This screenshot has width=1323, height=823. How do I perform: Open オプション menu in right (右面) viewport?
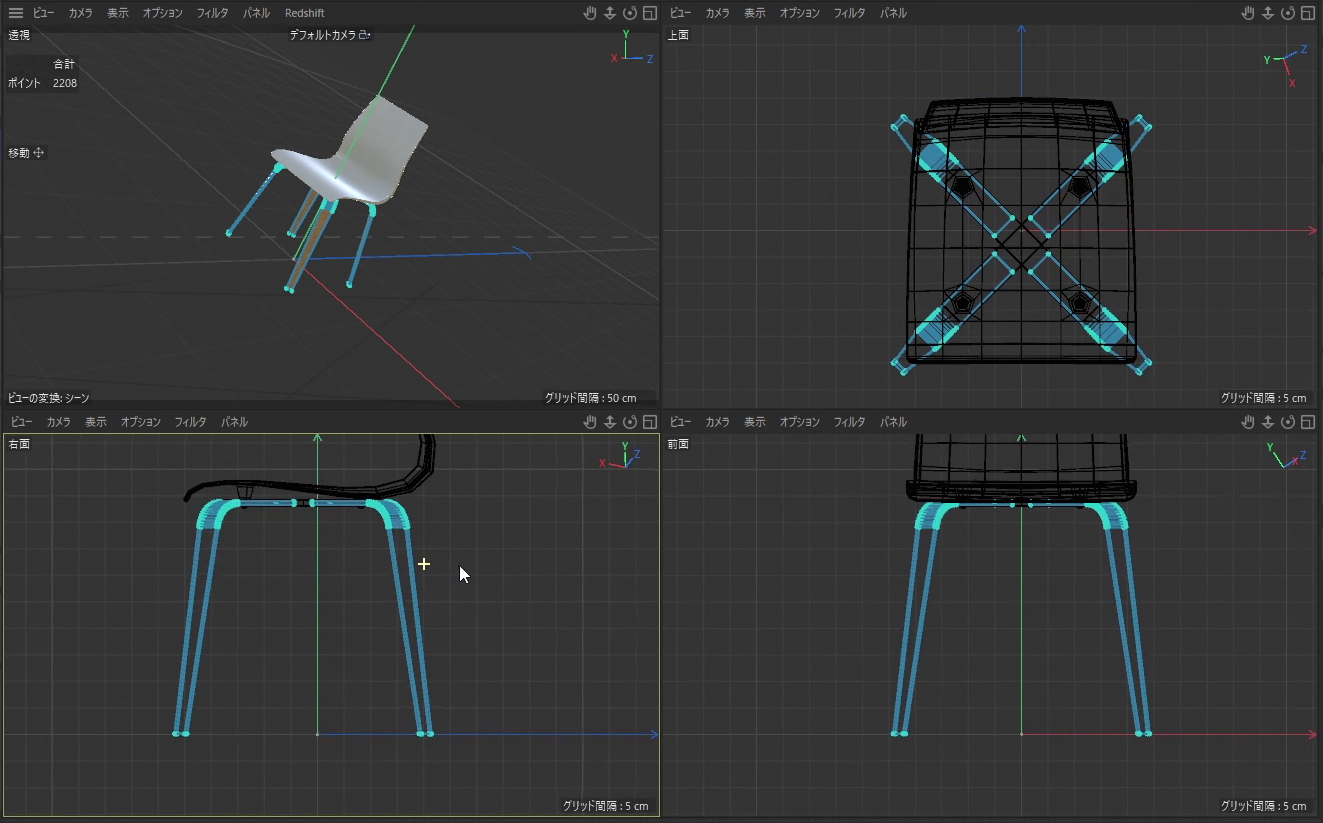[140, 422]
